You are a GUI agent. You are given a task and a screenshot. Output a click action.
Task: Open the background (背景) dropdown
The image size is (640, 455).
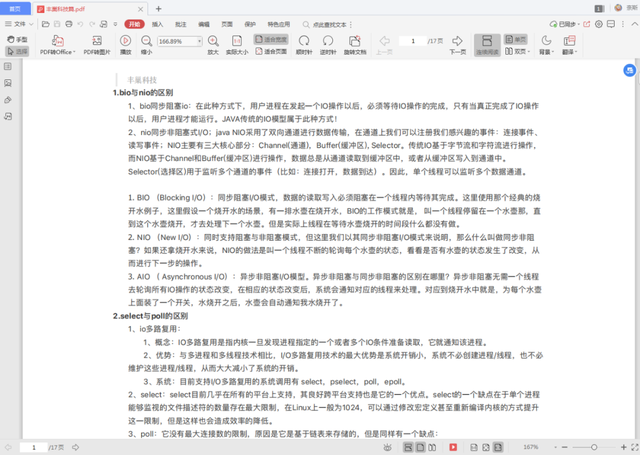[546, 45]
